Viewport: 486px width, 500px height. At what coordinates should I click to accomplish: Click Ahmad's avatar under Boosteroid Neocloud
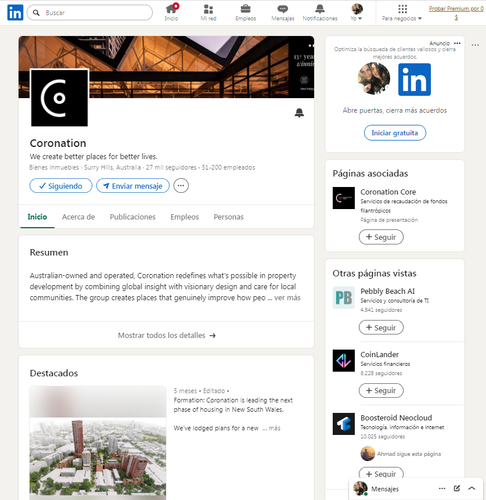click(x=368, y=454)
